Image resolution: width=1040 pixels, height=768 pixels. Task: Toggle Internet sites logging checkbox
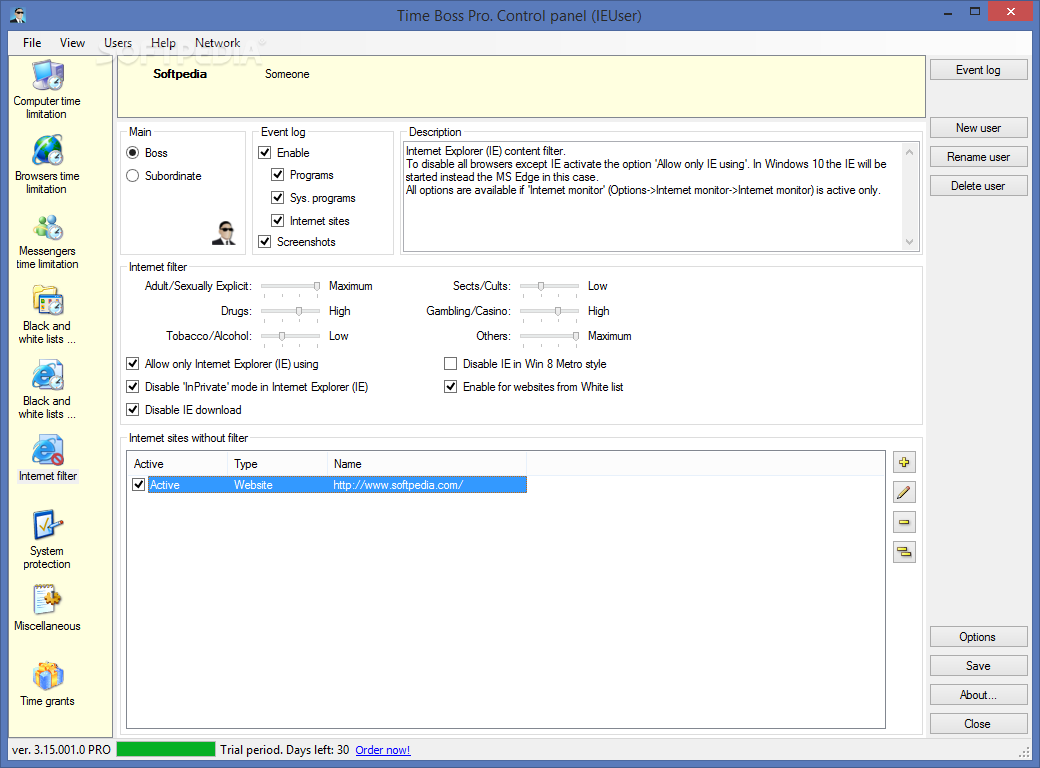click(278, 221)
